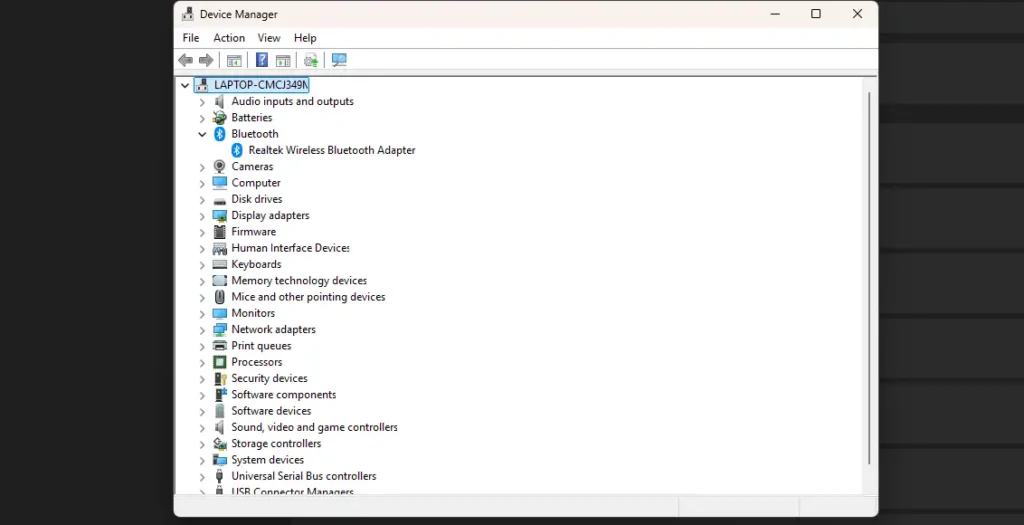Click the Forward arrow toolbar icon
Viewport: 1024px width, 525px height.
pos(206,60)
